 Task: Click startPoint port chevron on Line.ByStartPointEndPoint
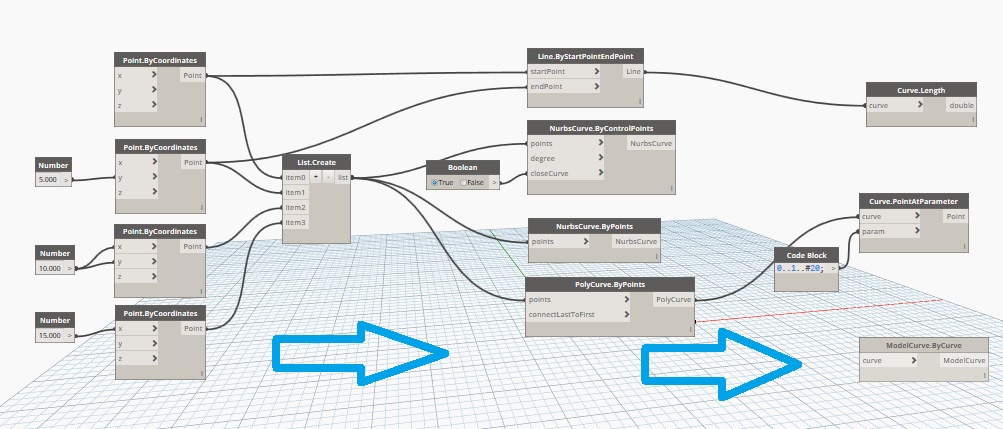coord(598,72)
